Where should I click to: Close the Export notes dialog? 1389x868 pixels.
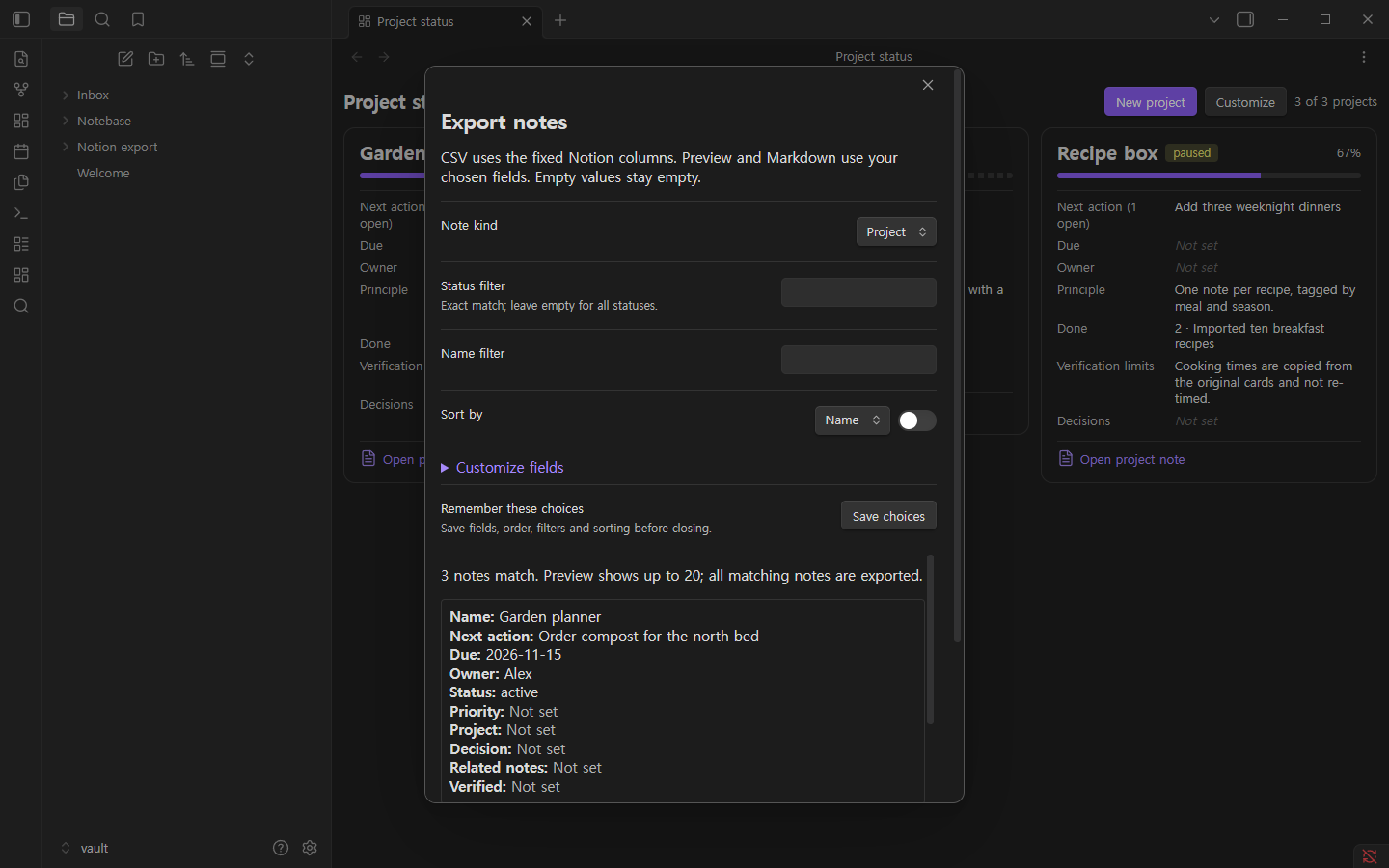coord(928,85)
